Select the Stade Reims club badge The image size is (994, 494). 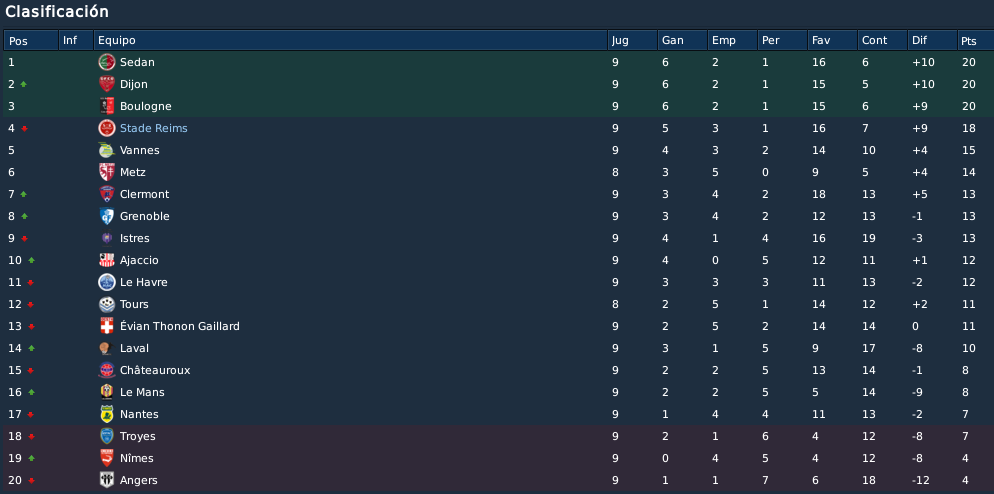(x=106, y=128)
